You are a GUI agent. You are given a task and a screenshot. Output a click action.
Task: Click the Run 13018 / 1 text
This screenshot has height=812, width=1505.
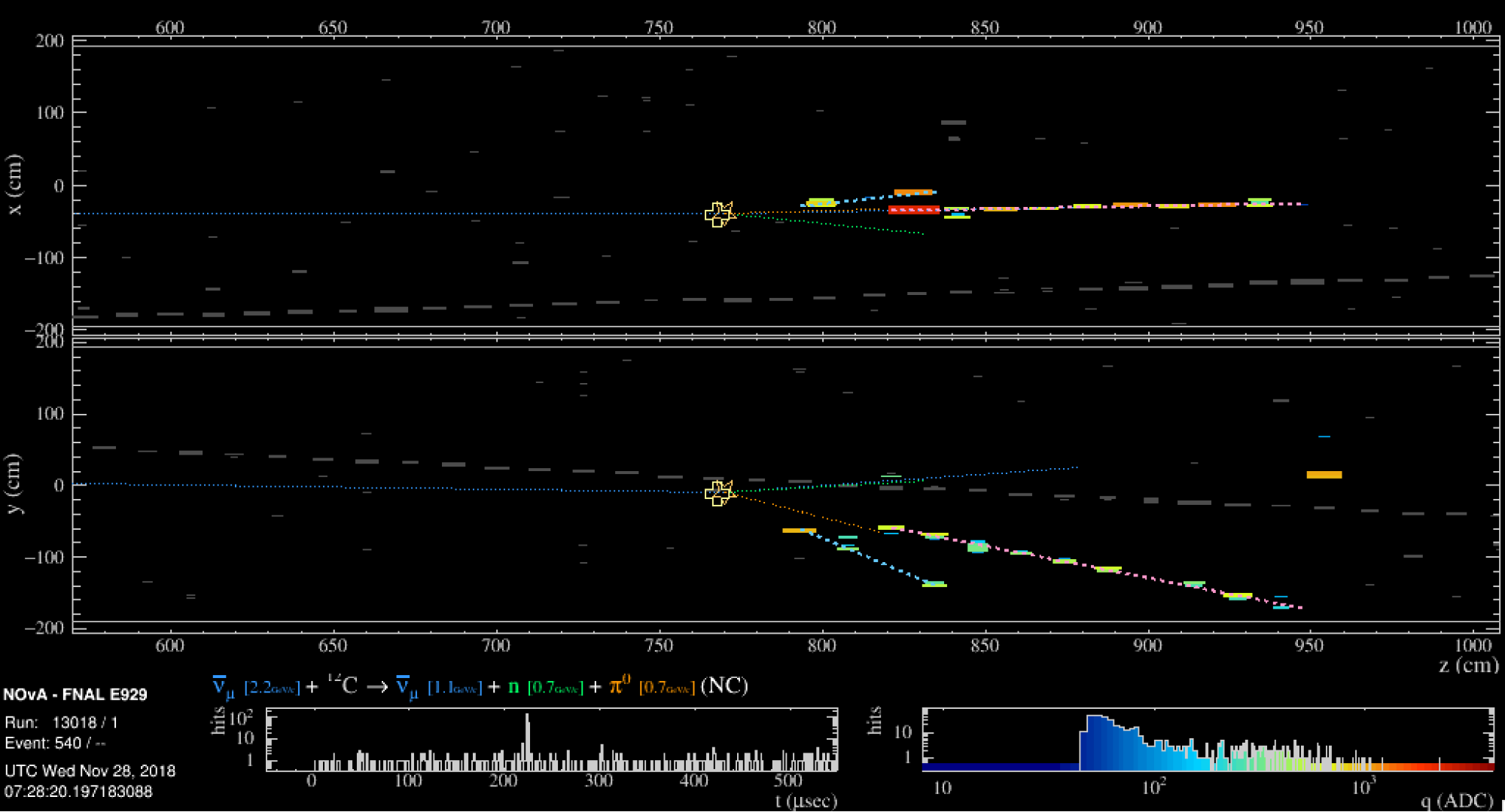pyautogui.click(x=62, y=722)
